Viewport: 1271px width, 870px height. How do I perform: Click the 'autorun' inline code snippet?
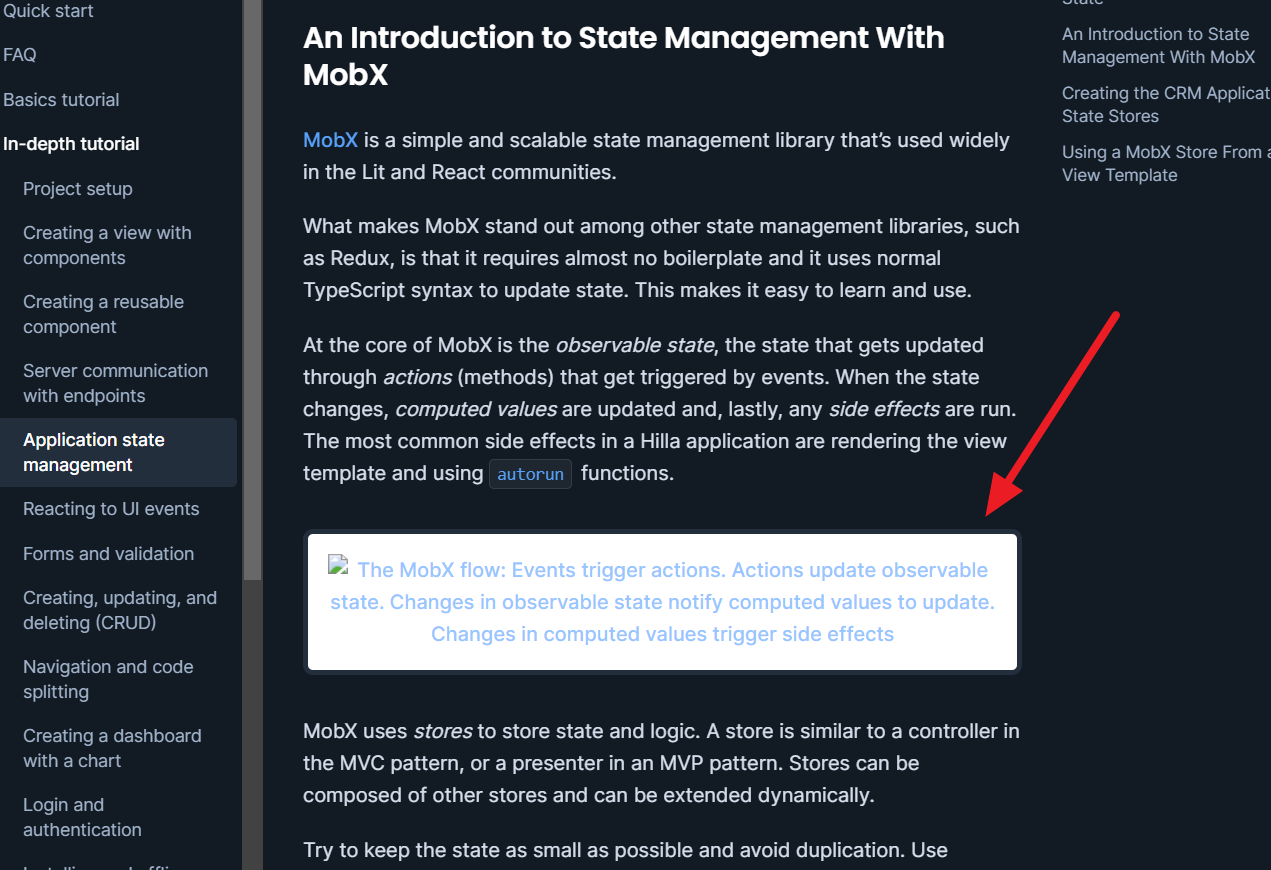pyautogui.click(x=530, y=473)
